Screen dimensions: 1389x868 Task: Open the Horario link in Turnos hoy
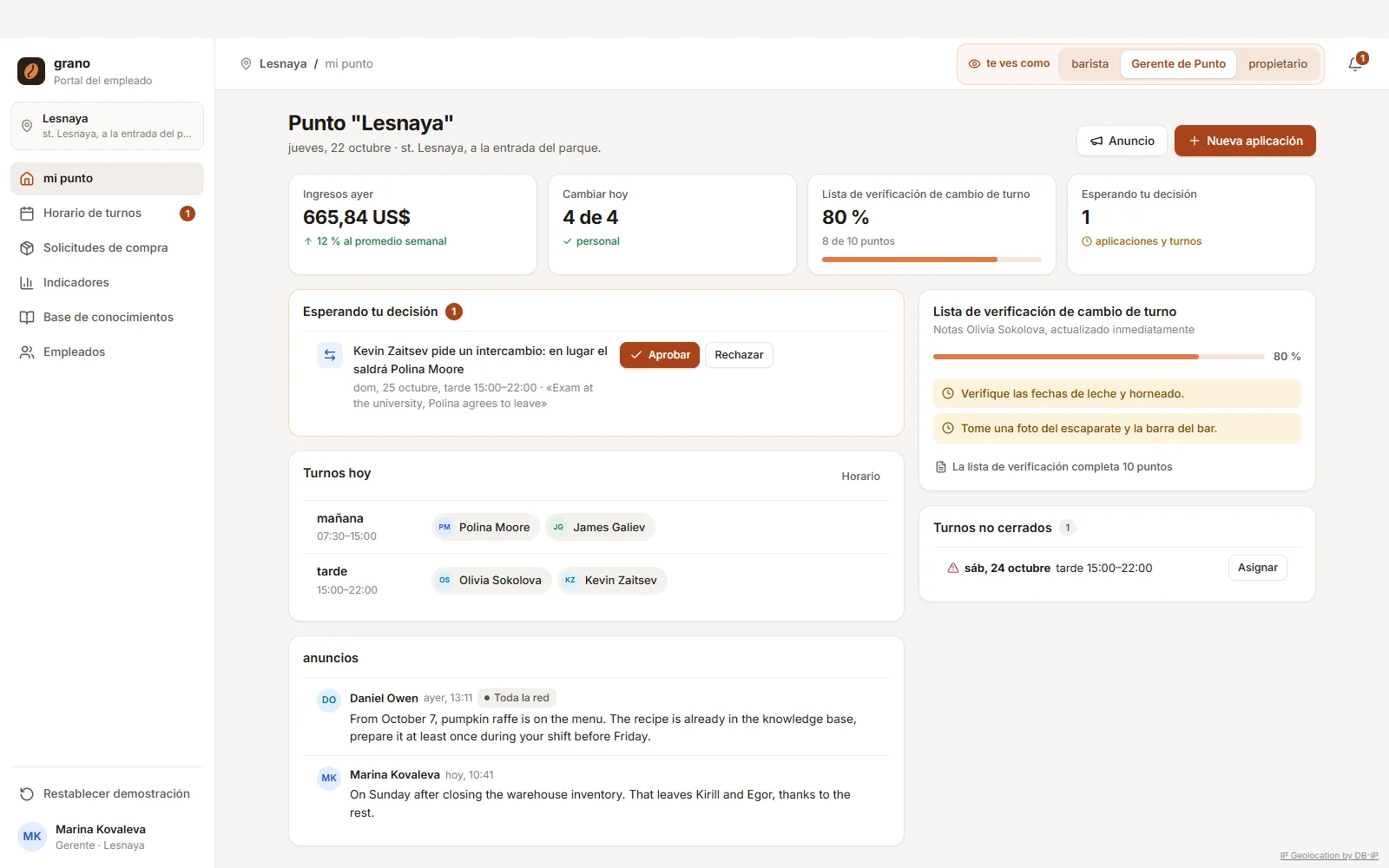tap(860, 477)
